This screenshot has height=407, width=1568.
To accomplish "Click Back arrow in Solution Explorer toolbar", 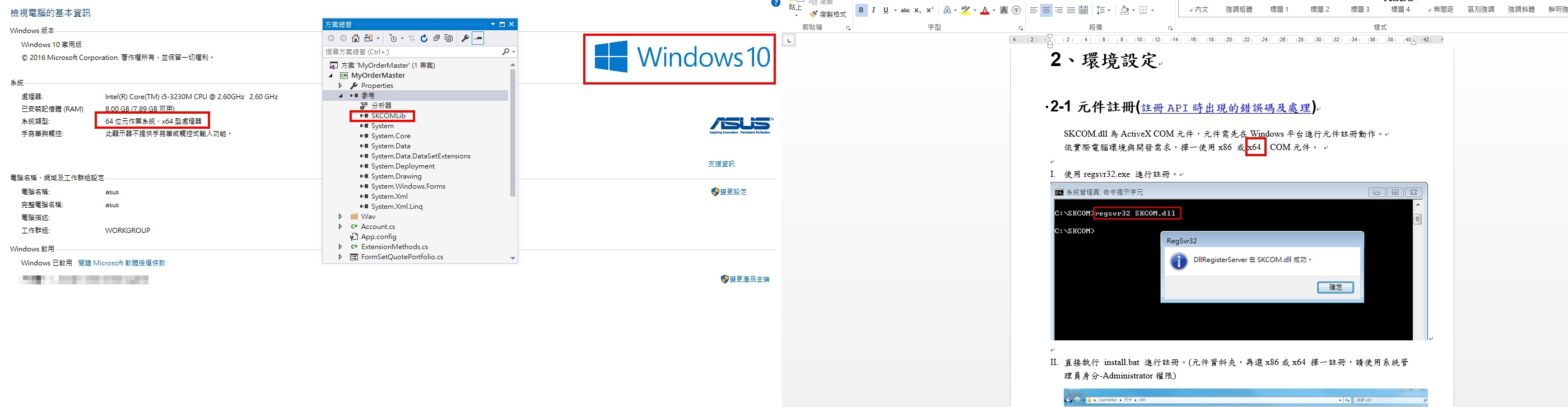I will (331, 38).
